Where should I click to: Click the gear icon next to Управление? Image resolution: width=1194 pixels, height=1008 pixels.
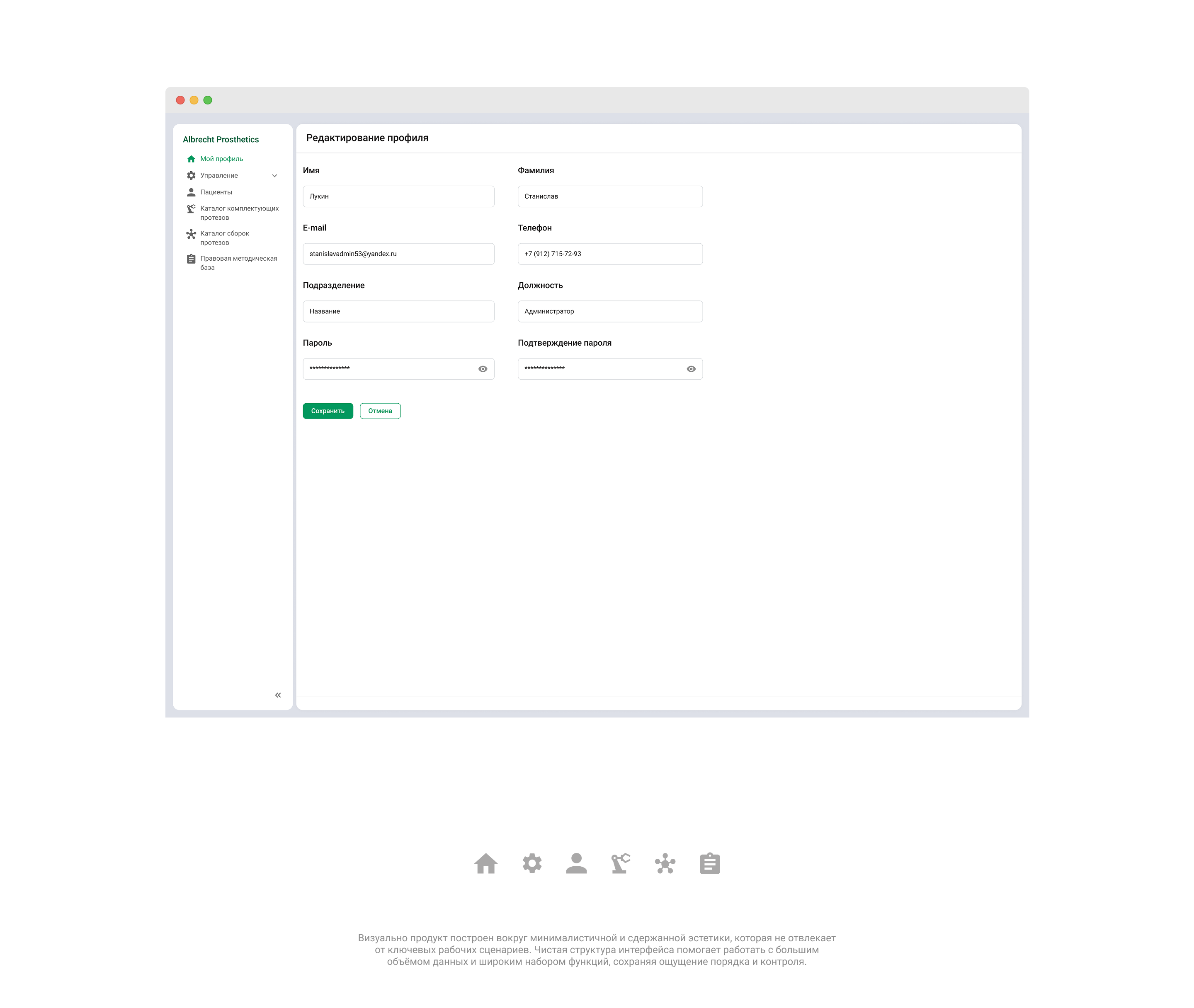[x=191, y=175]
